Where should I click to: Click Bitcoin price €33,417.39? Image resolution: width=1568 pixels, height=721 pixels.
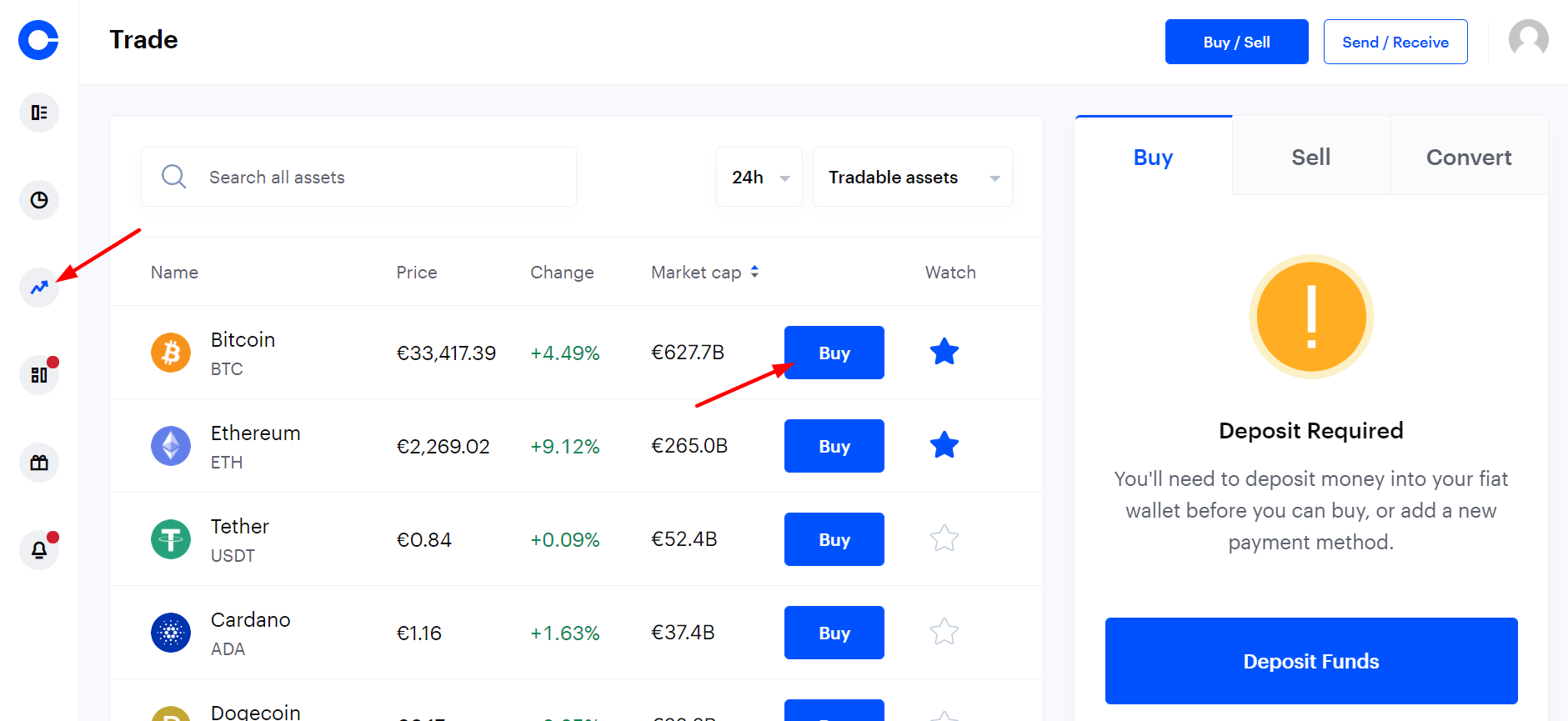[x=446, y=353]
